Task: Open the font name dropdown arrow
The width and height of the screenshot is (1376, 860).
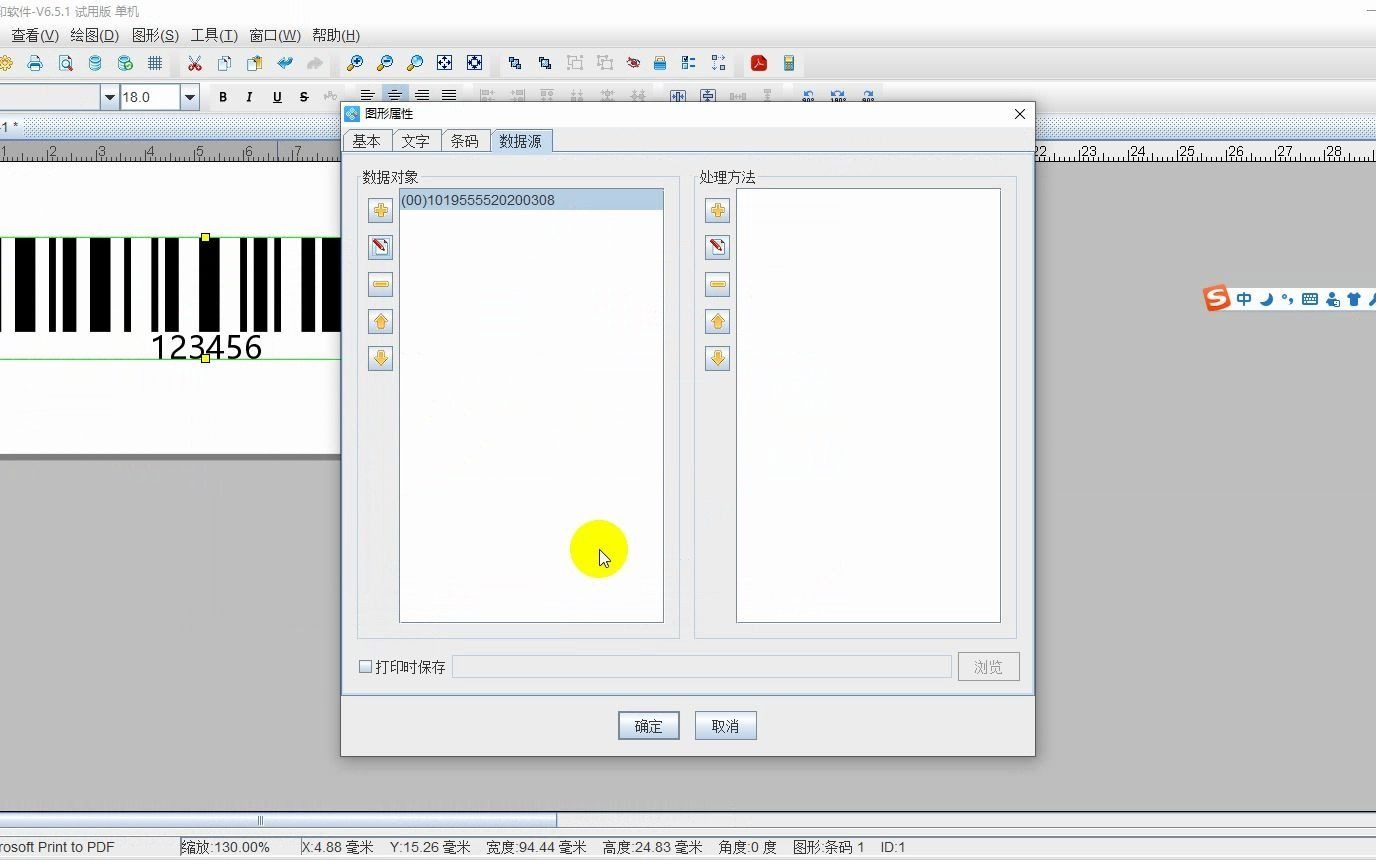Action: click(110, 97)
